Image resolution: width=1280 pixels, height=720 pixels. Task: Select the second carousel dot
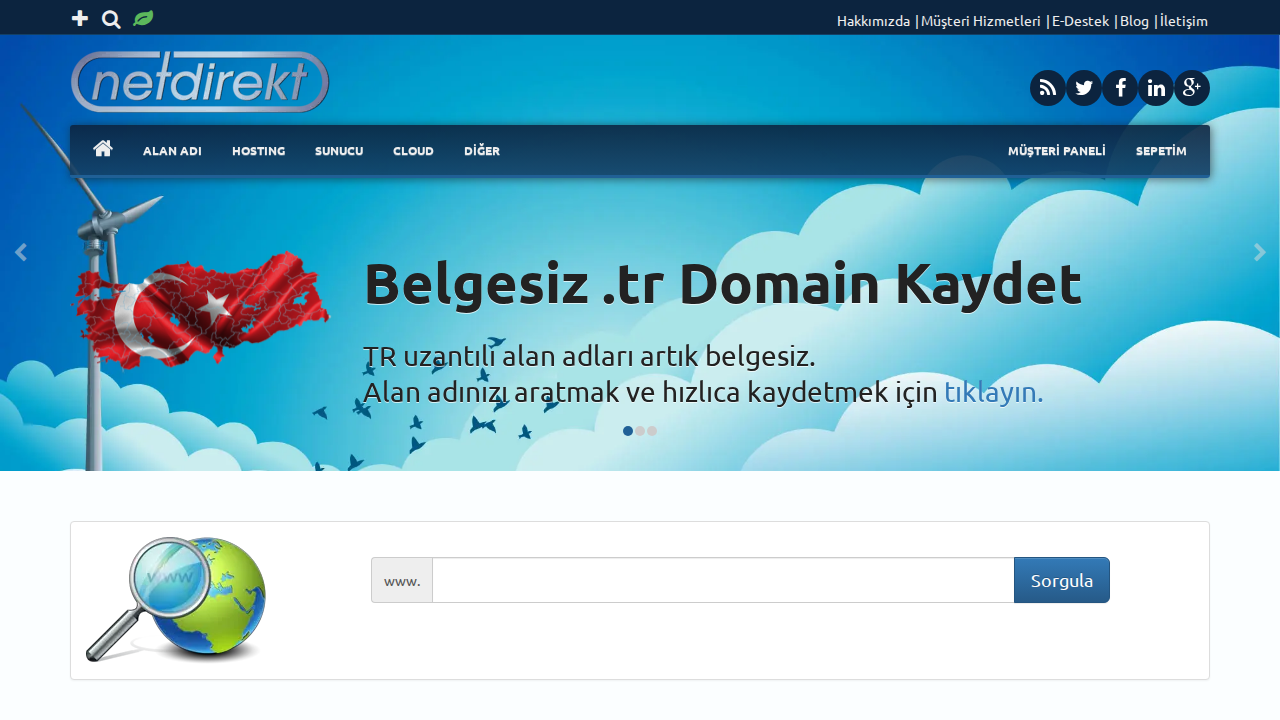pyautogui.click(x=640, y=431)
